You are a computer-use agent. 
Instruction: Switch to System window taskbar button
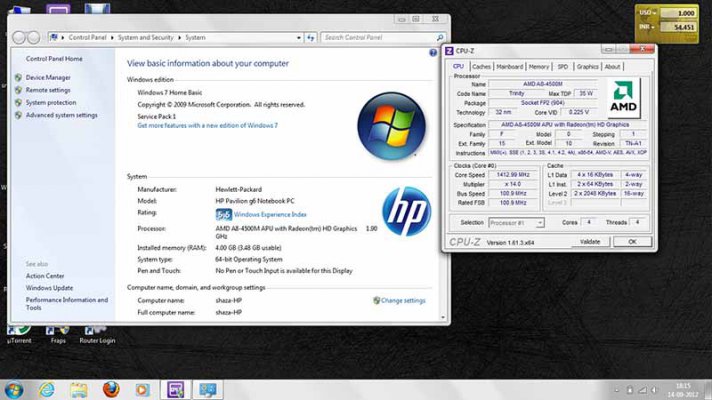coord(208,390)
